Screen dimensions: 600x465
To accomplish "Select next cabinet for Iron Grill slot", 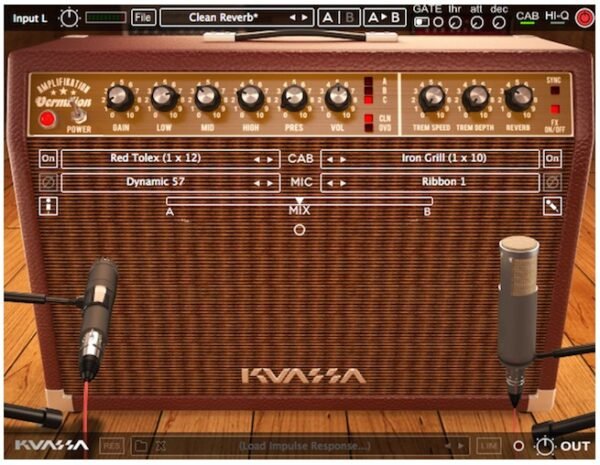I will (343, 159).
